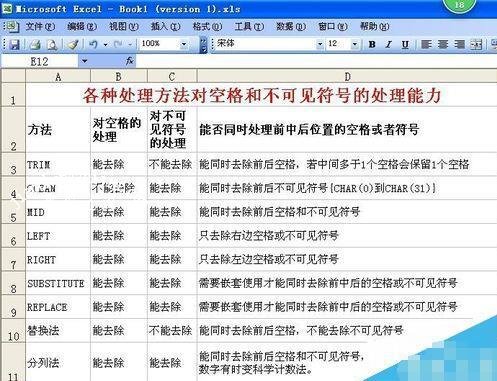Click 不能去除 cell in TRIM row
The width and height of the screenshot is (497, 381).
pos(172,164)
